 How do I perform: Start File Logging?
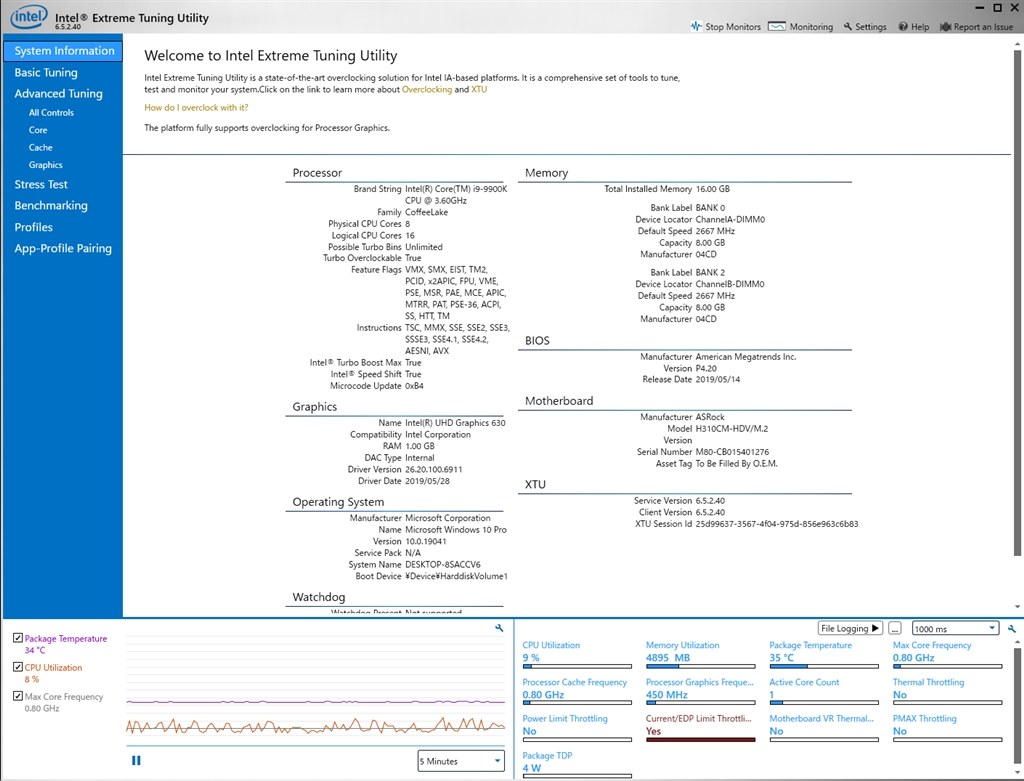850,628
